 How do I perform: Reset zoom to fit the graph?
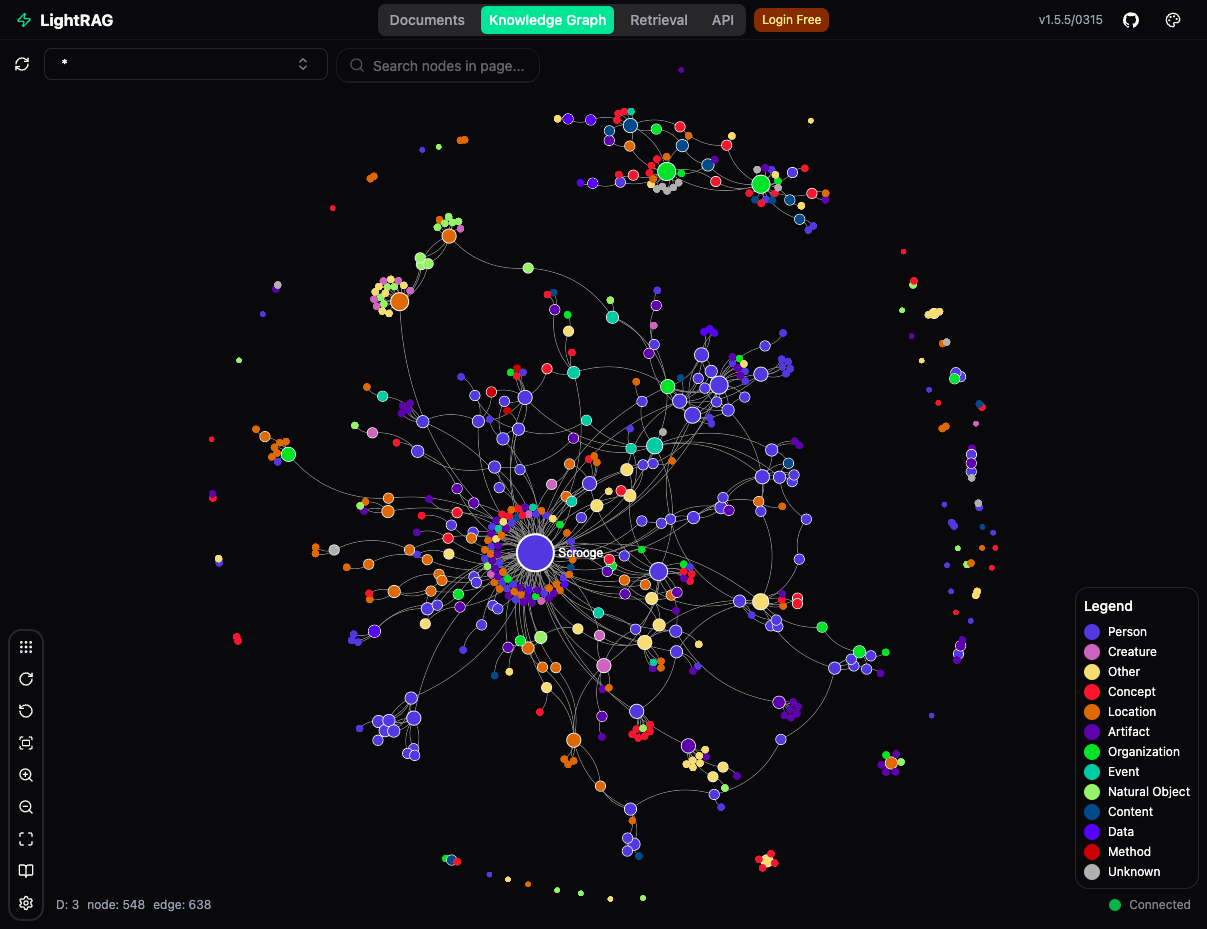click(26, 743)
